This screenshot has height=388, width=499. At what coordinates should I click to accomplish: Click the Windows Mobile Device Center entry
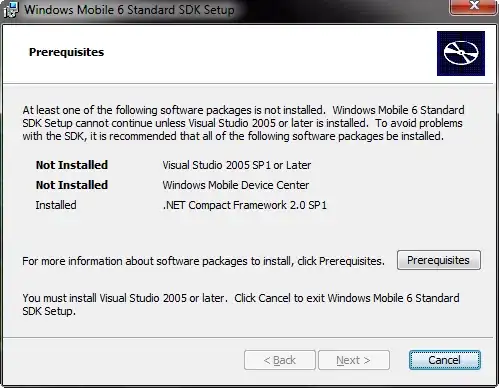pyautogui.click(x=236, y=185)
